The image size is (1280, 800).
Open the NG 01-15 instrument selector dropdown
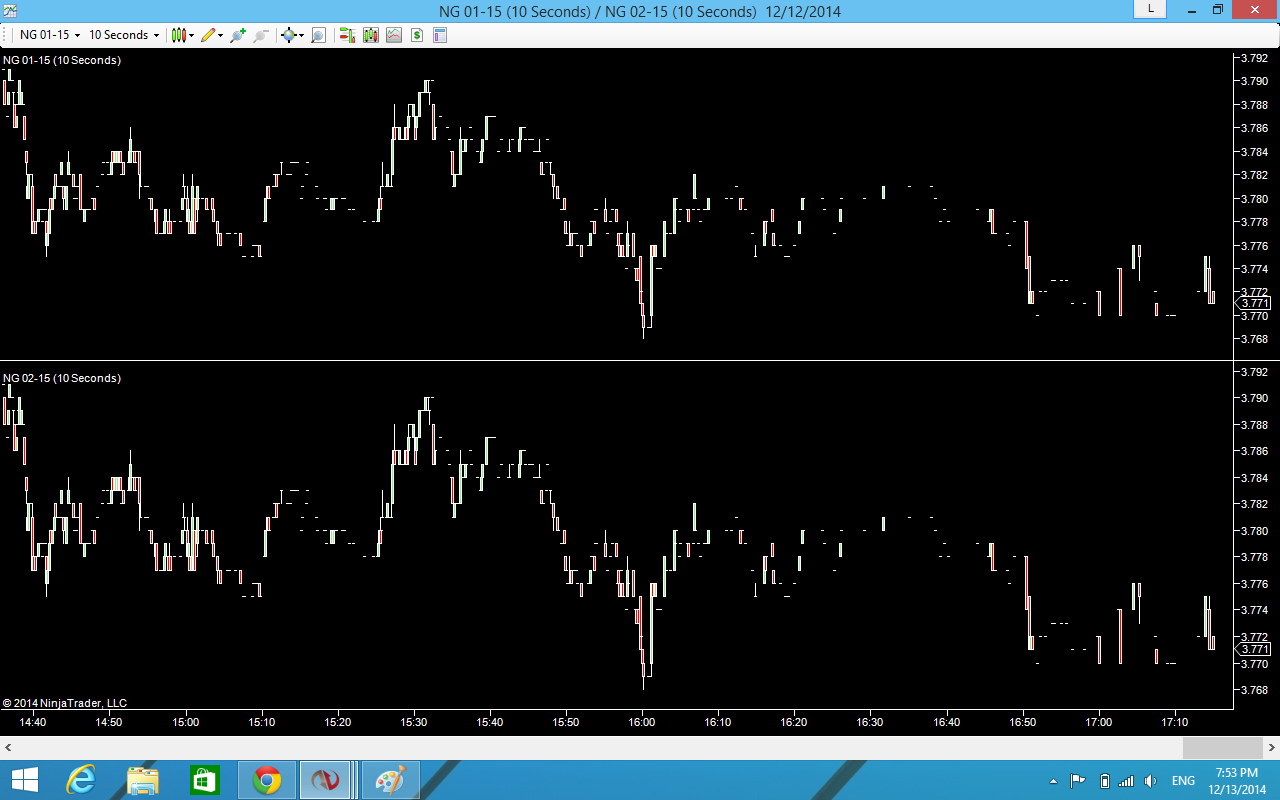coord(50,35)
